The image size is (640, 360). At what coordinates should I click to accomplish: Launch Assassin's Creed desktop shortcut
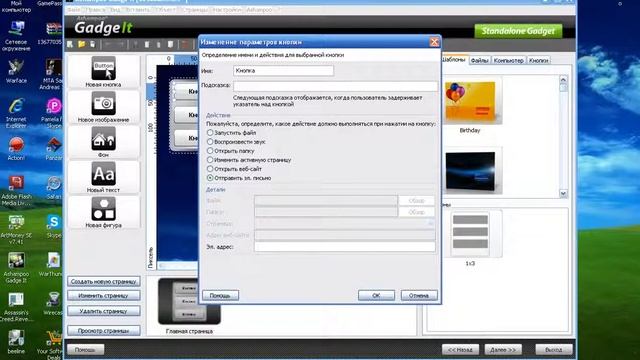[16, 306]
